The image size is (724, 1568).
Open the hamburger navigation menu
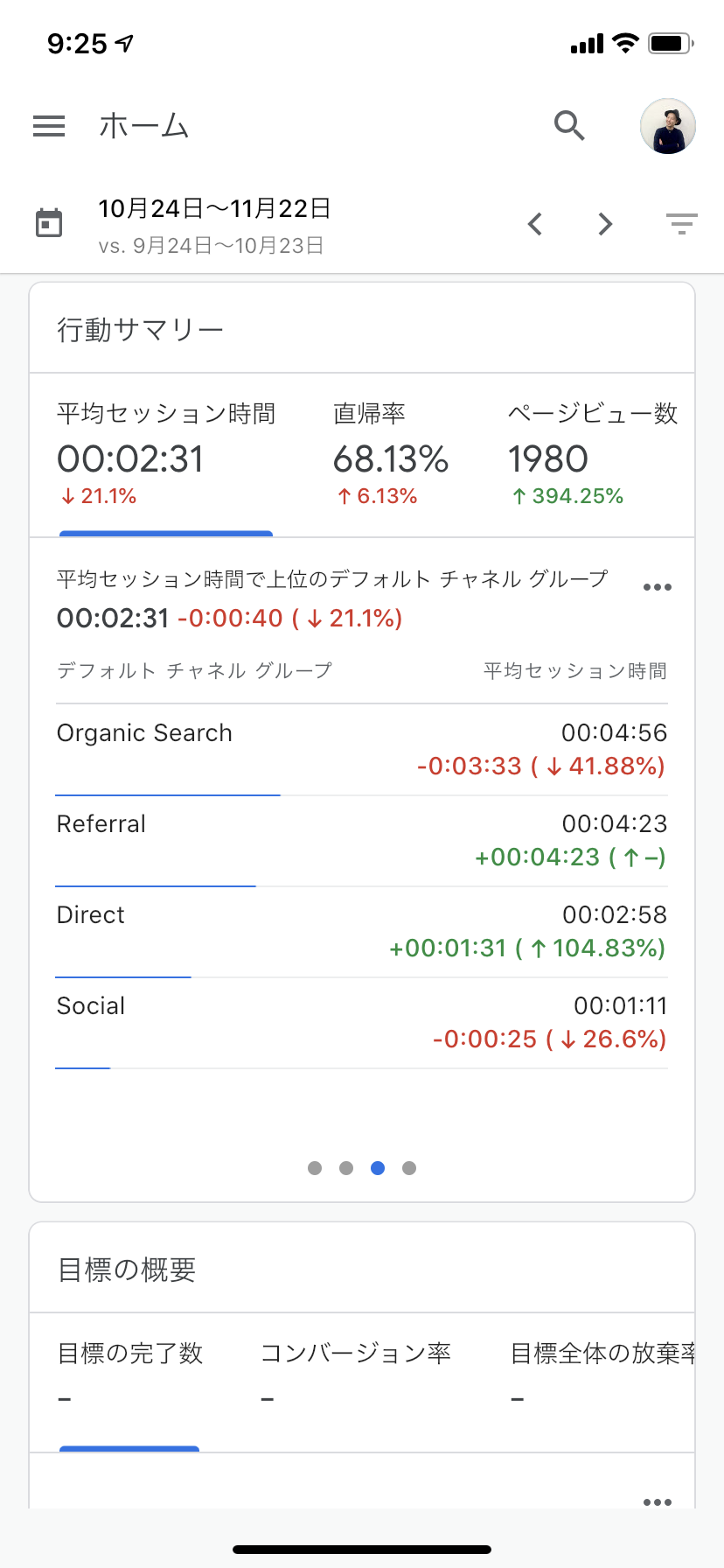(49, 126)
